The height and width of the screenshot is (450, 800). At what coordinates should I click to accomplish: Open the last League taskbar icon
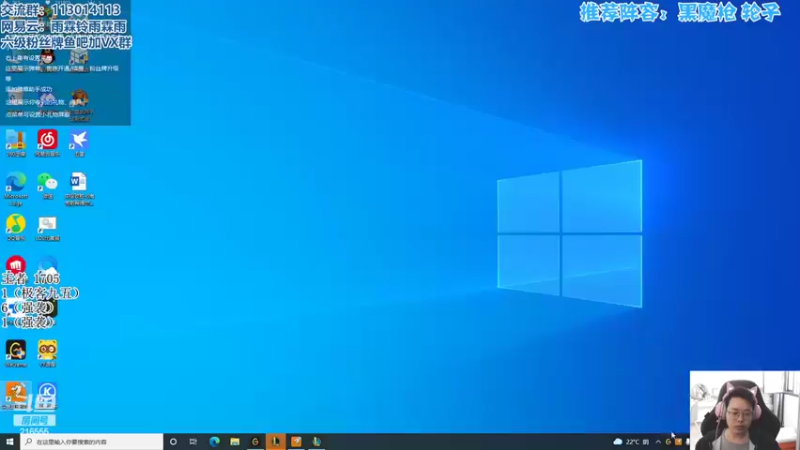pos(316,442)
